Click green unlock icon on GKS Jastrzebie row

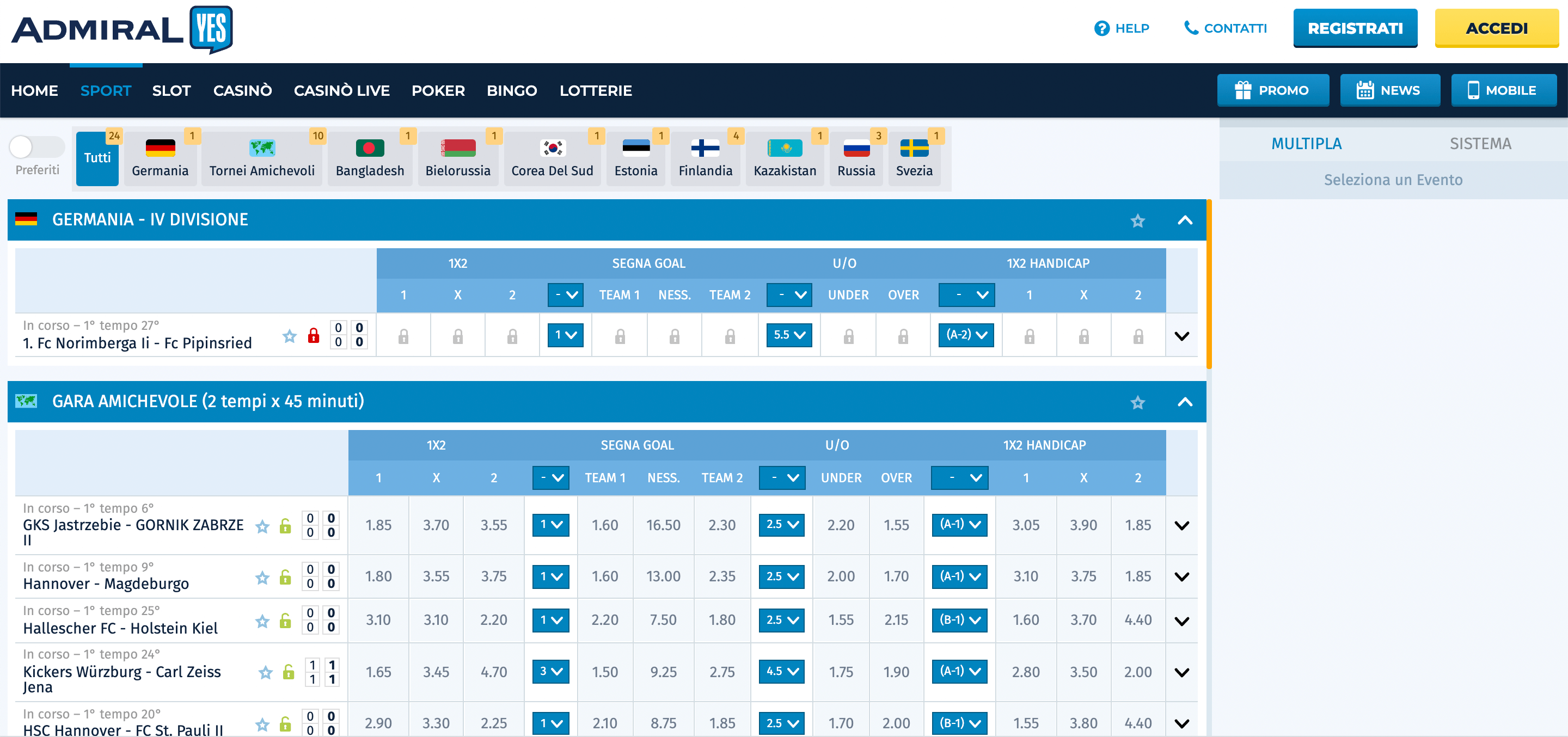(x=285, y=525)
